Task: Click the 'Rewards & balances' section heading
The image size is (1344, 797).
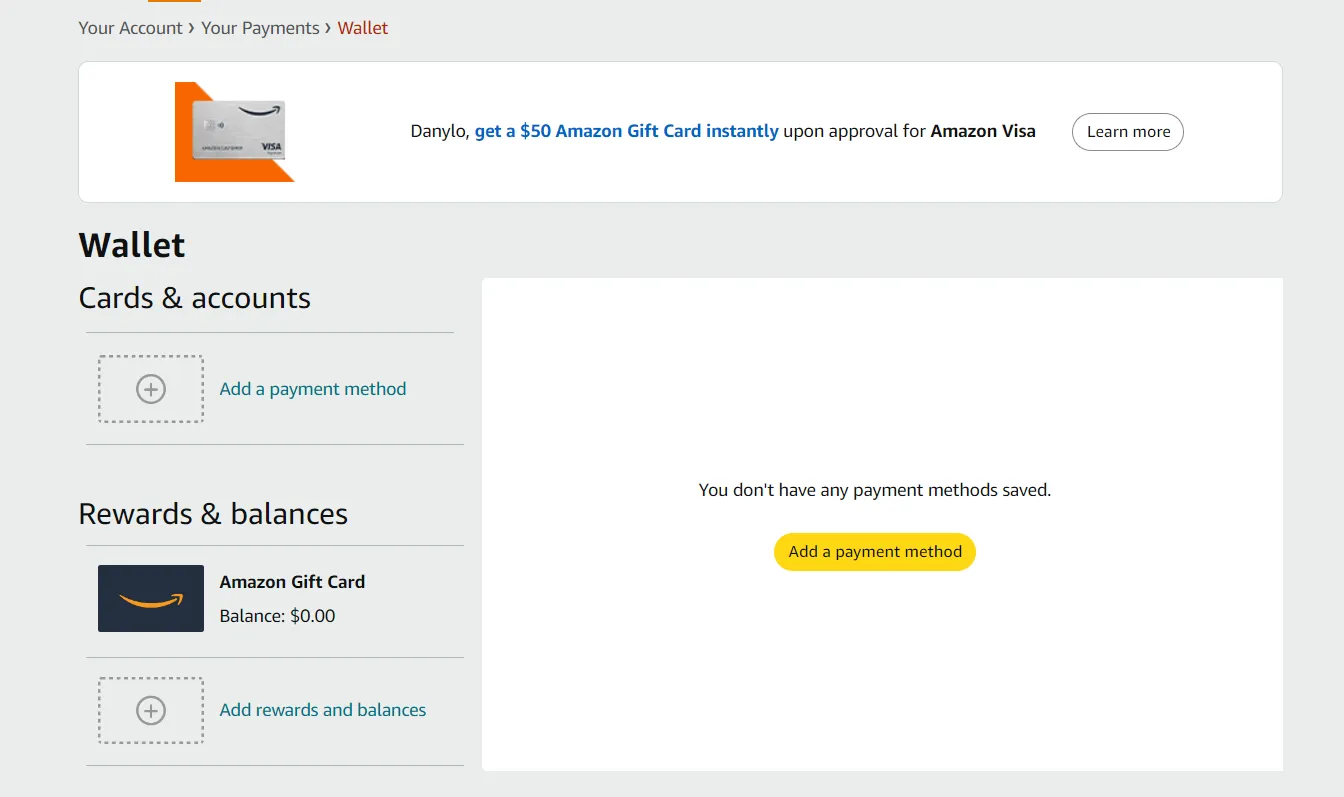Action: tap(213, 514)
